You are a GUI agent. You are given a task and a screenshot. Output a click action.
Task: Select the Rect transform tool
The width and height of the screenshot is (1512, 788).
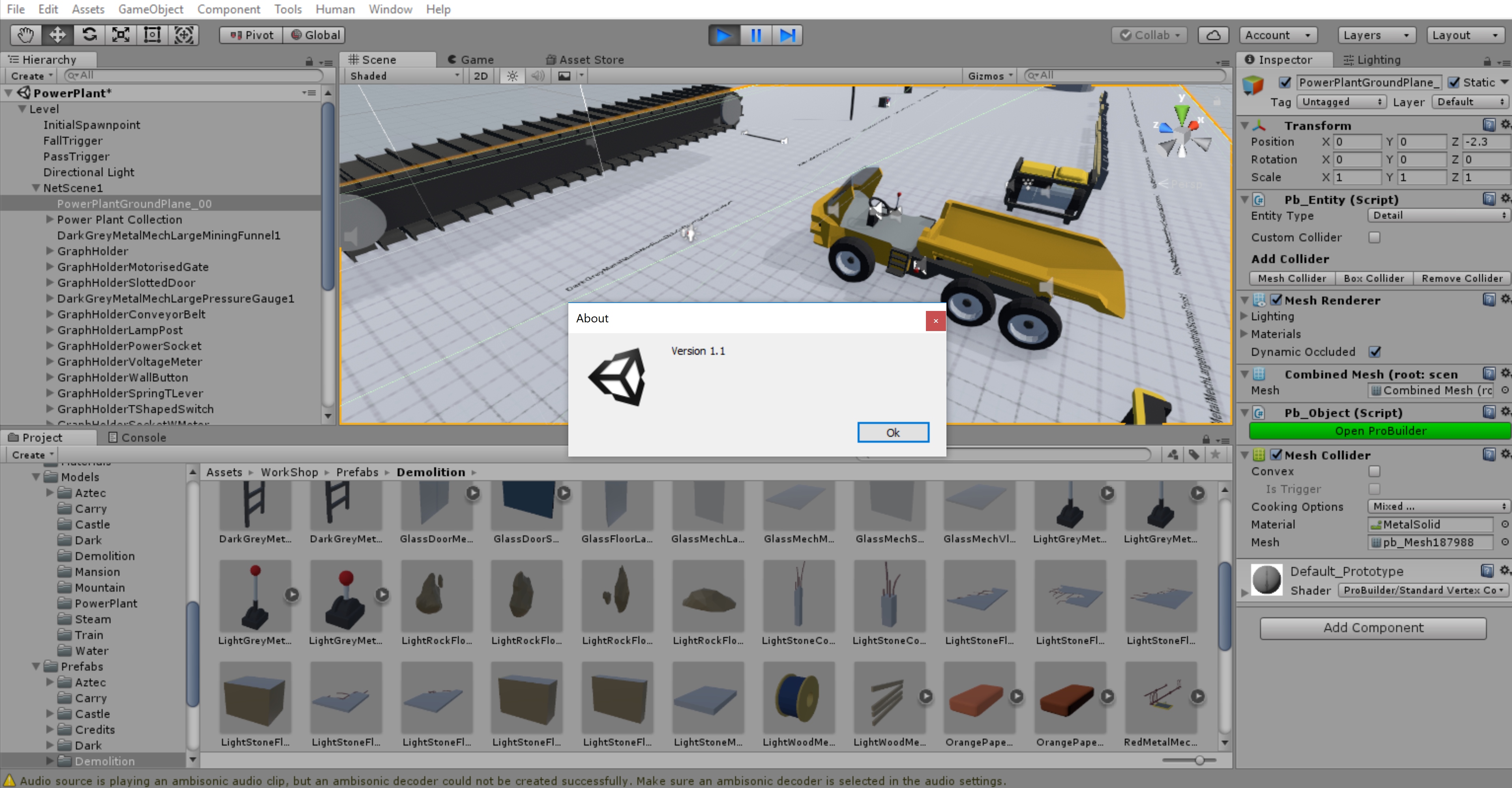(x=153, y=35)
